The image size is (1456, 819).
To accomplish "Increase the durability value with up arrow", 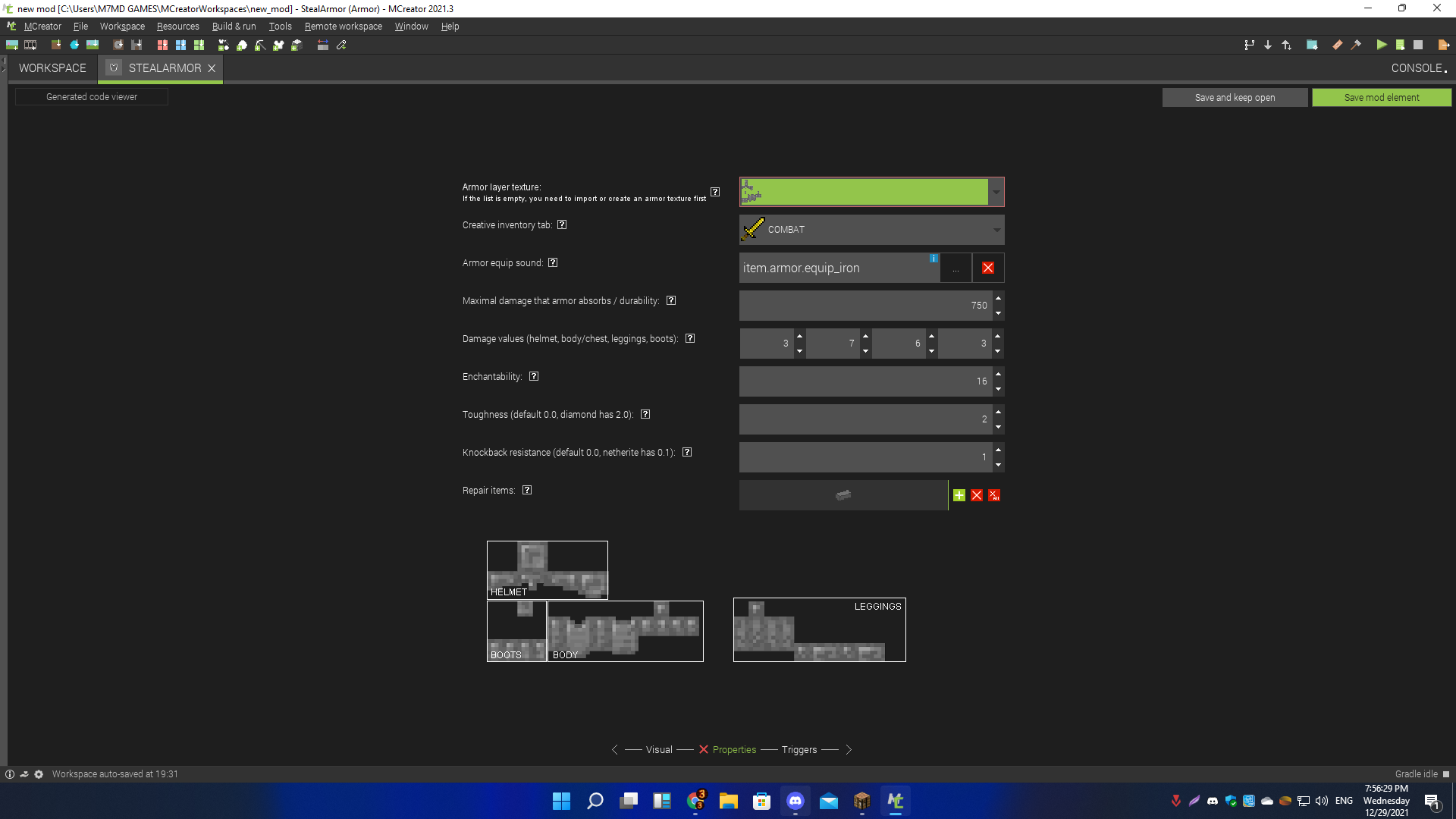I will coord(998,298).
